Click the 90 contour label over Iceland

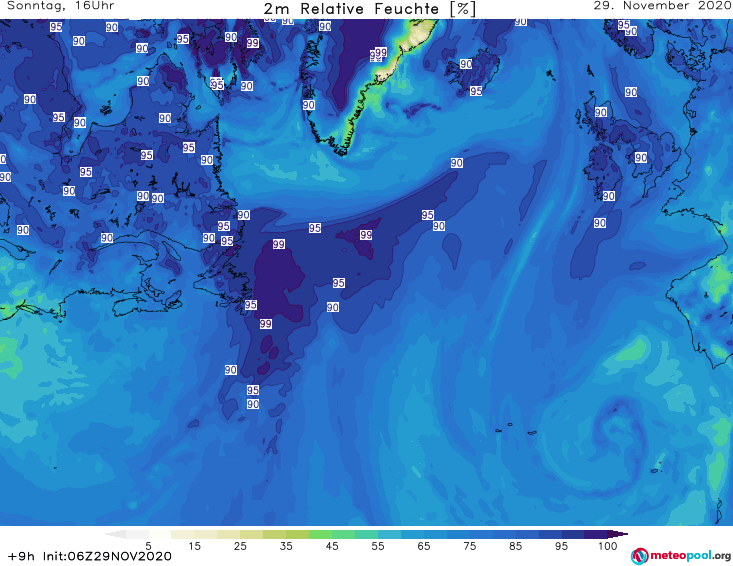(x=466, y=64)
